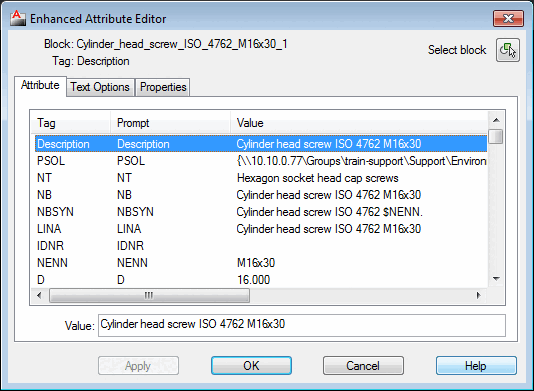Image resolution: width=534 pixels, height=391 pixels.
Task: Click the Prompt column header
Action: [170, 123]
